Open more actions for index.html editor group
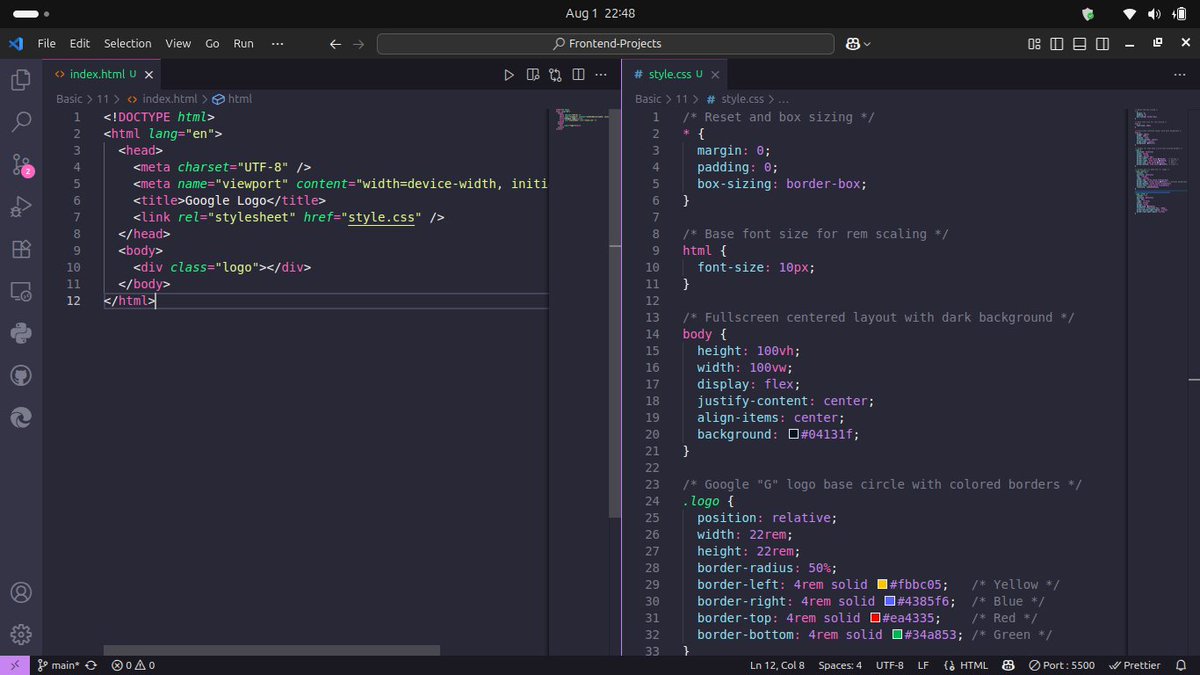The height and width of the screenshot is (675, 1200). click(601, 74)
